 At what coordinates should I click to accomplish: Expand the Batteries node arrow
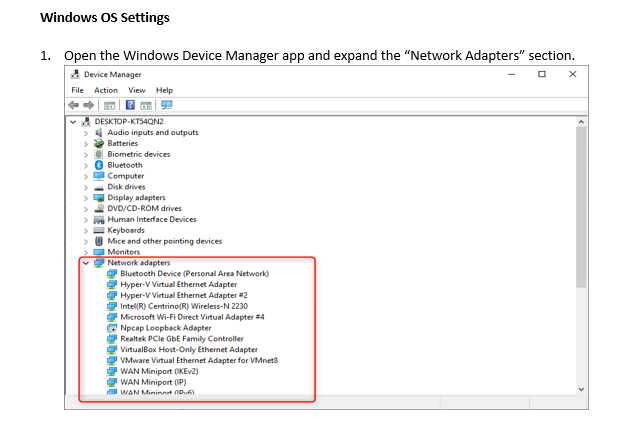click(x=85, y=144)
